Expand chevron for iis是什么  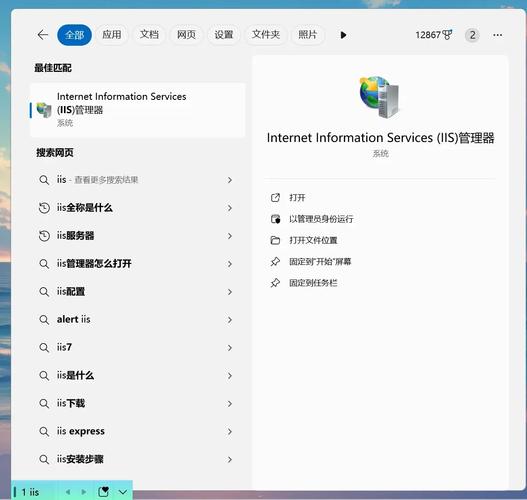coord(230,375)
